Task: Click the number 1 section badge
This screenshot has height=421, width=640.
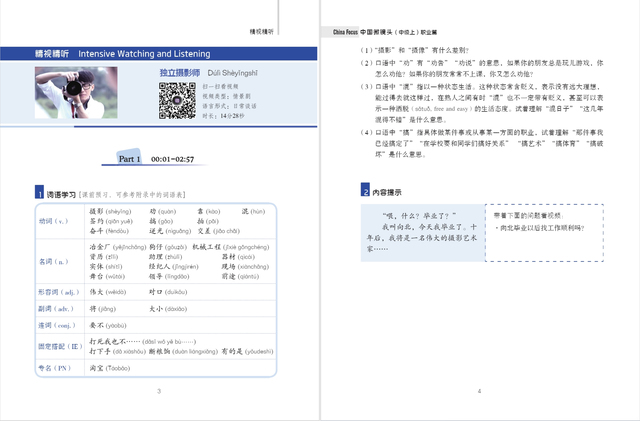Action: click(39, 192)
